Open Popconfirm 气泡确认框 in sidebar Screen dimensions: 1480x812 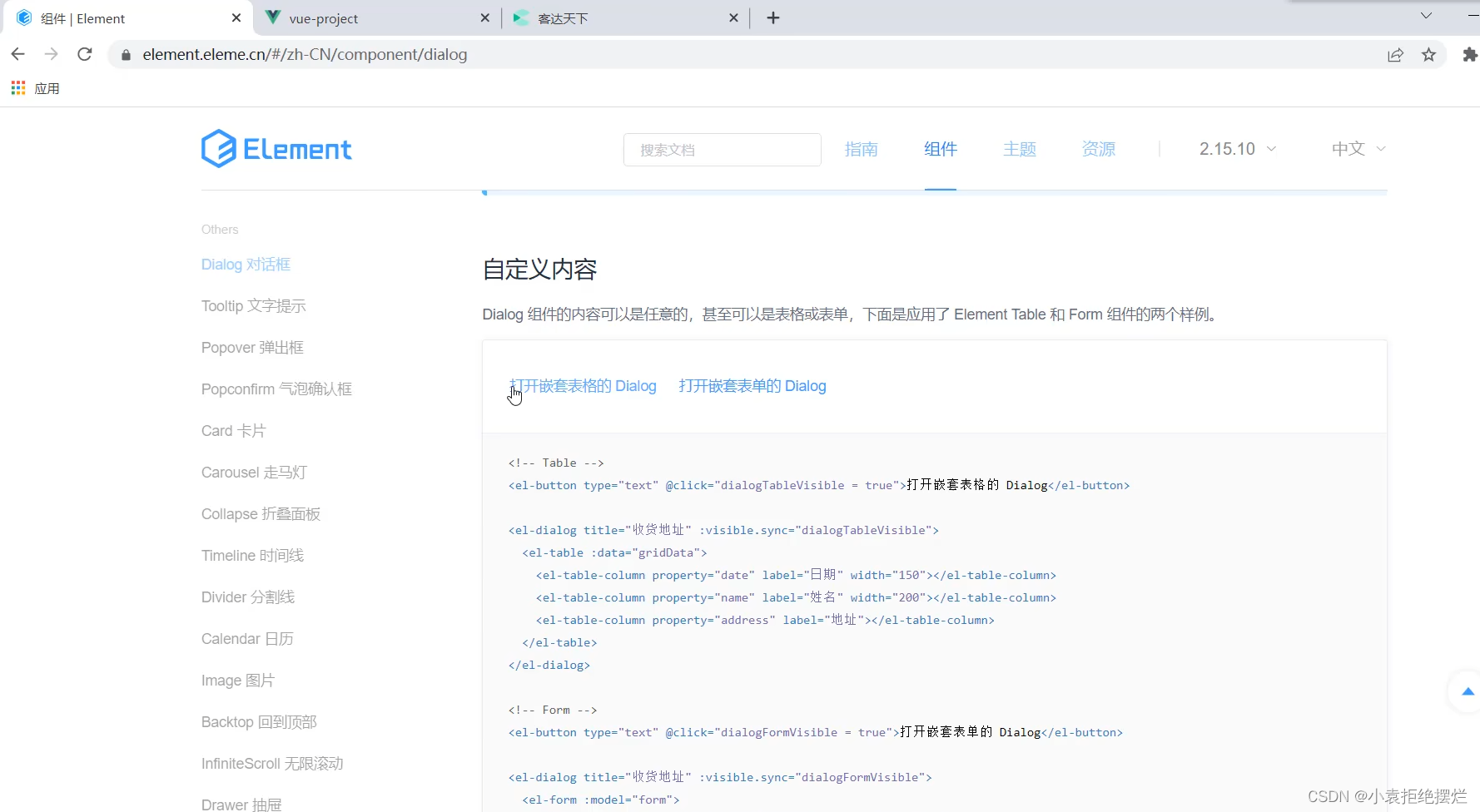276,389
